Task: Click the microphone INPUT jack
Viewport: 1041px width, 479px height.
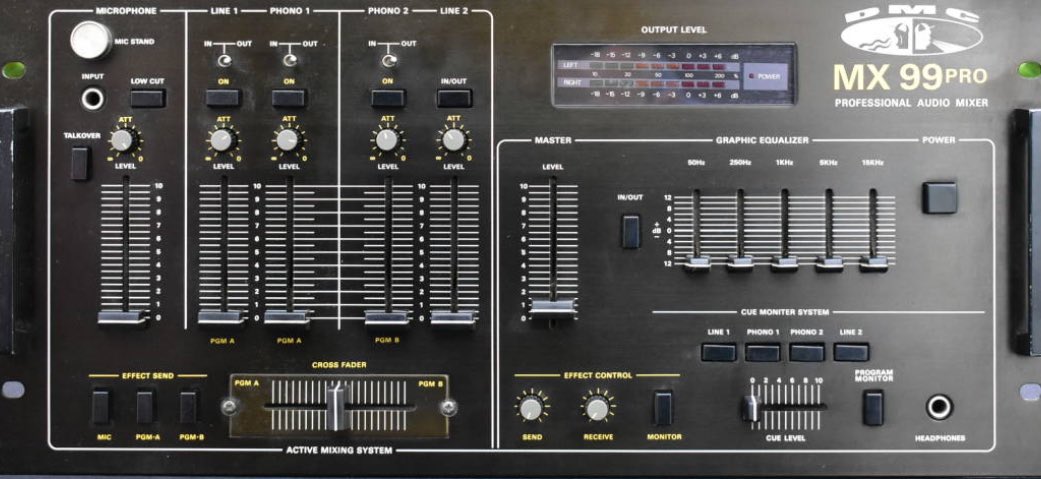Action: coord(93,99)
